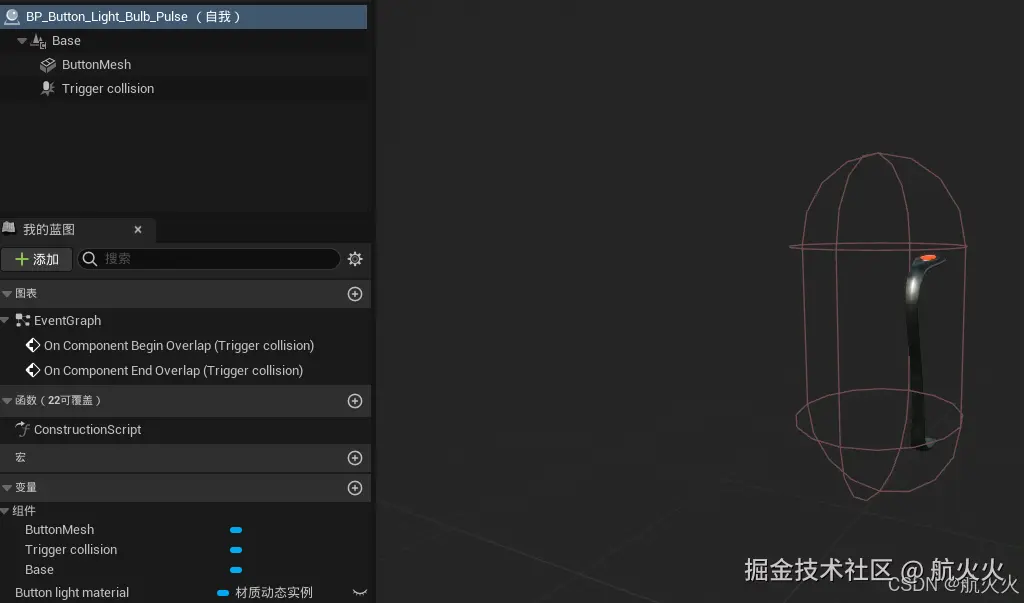Add a variable with the 变量 plus icon
This screenshot has height=603, width=1024.
tap(355, 487)
